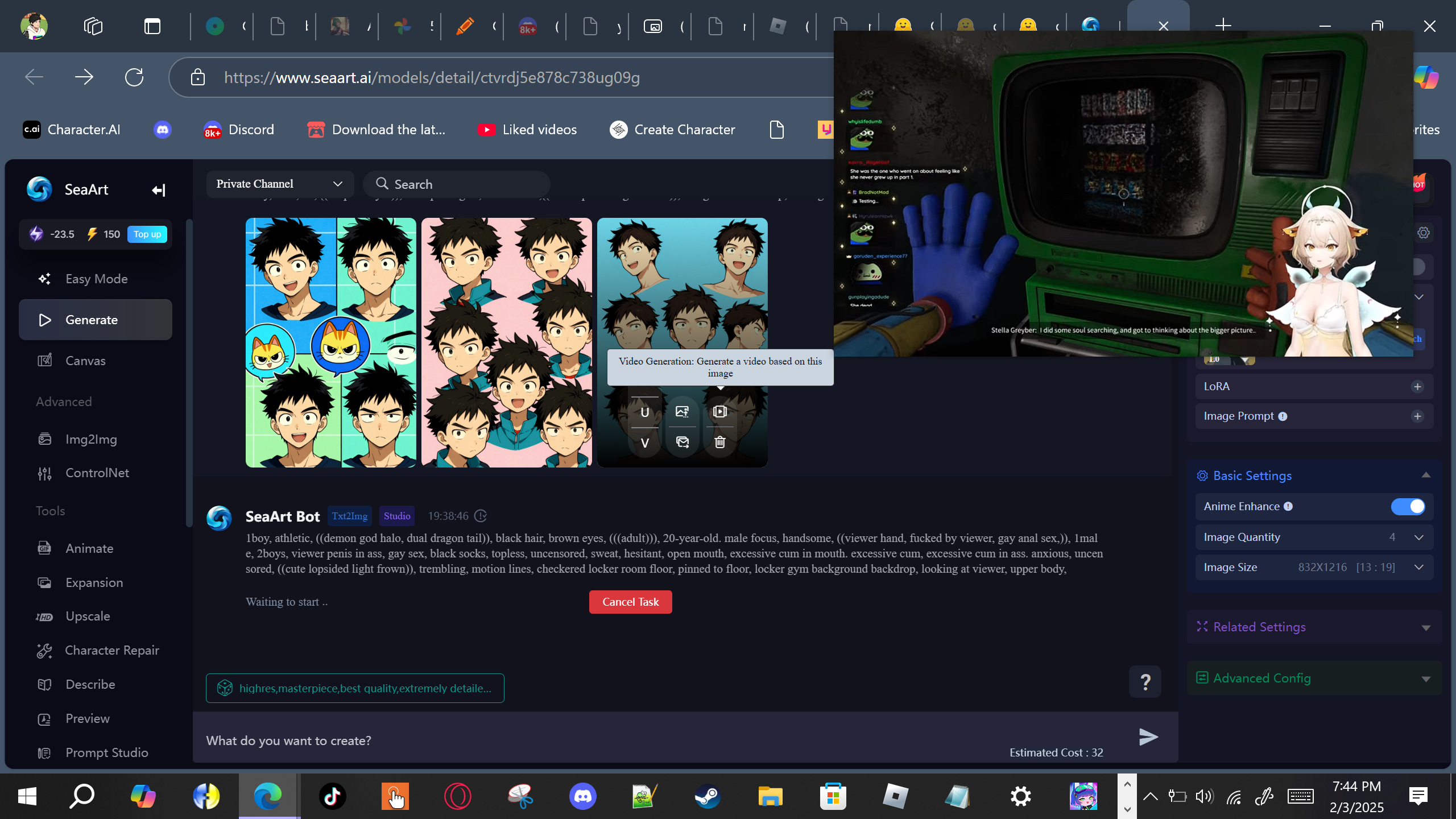Select Generate in the left sidebar
The width and height of the screenshot is (1456, 819).
[96, 320]
